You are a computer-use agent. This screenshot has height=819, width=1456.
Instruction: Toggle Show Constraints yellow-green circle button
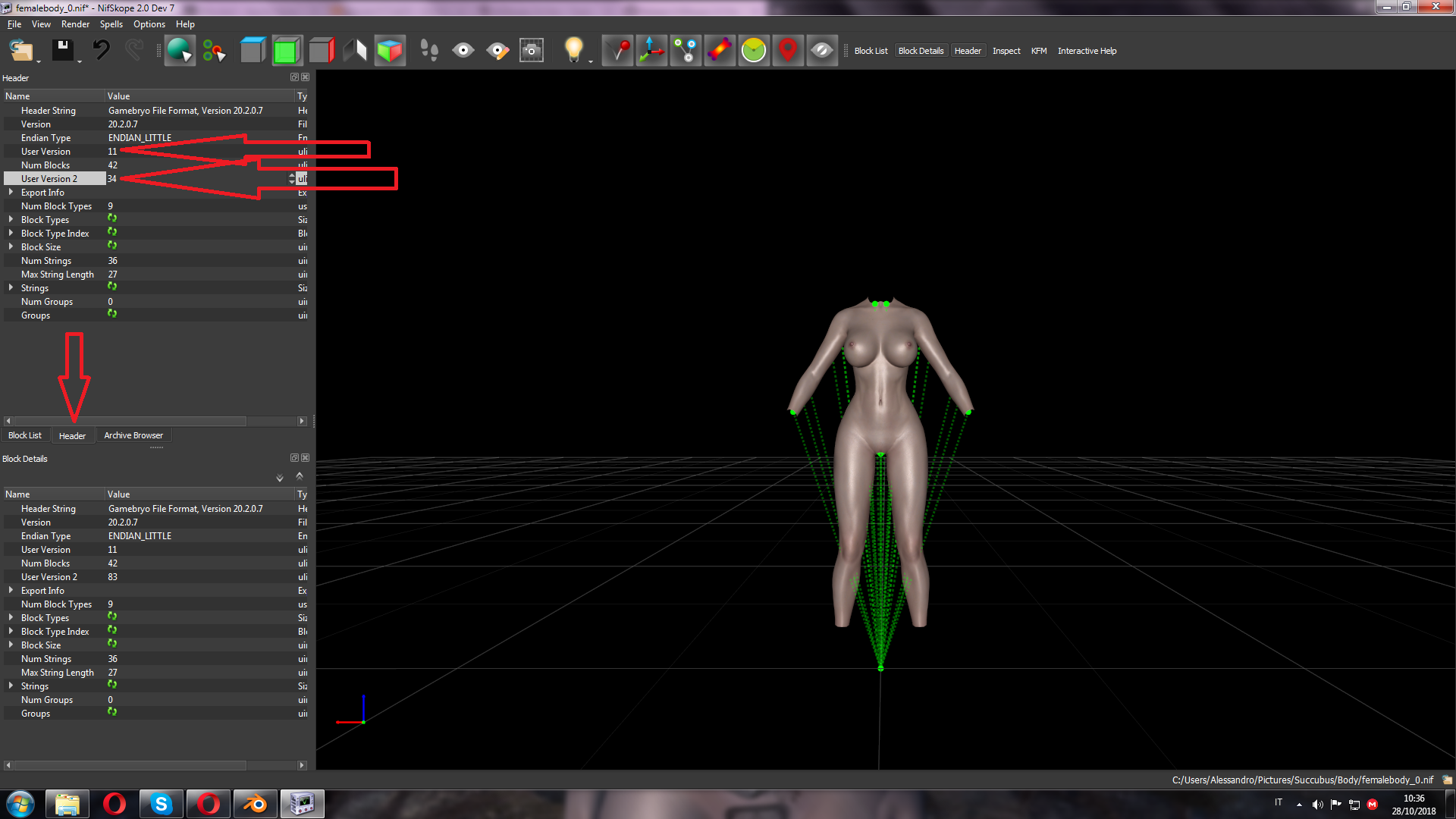(754, 51)
